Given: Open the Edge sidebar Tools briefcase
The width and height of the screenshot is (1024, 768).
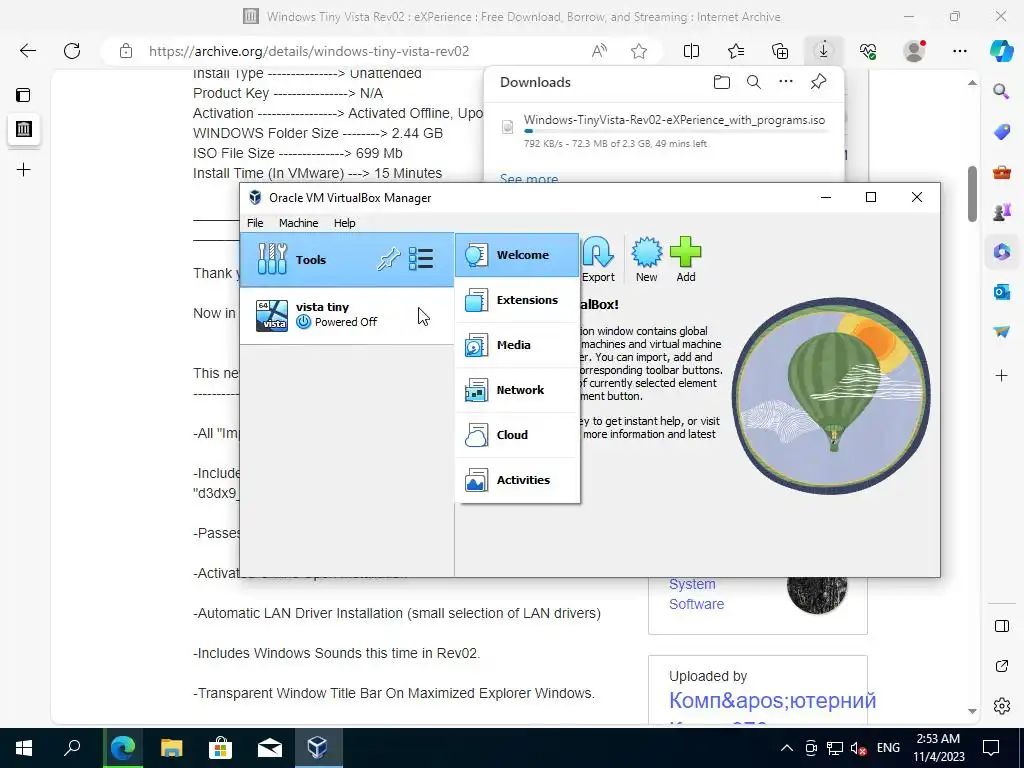Looking at the screenshot, I should coord(1001,172).
